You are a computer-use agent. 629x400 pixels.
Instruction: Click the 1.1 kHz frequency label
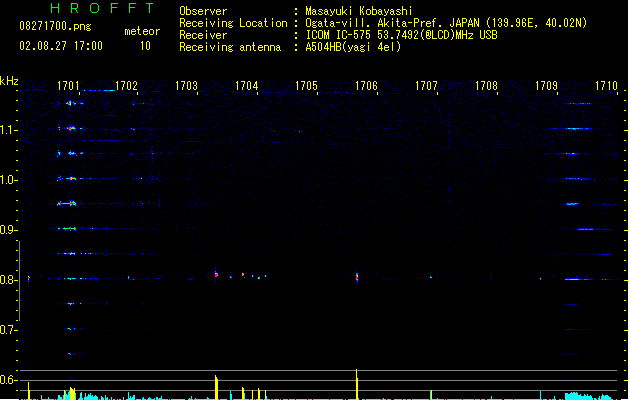tap(8, 130)
